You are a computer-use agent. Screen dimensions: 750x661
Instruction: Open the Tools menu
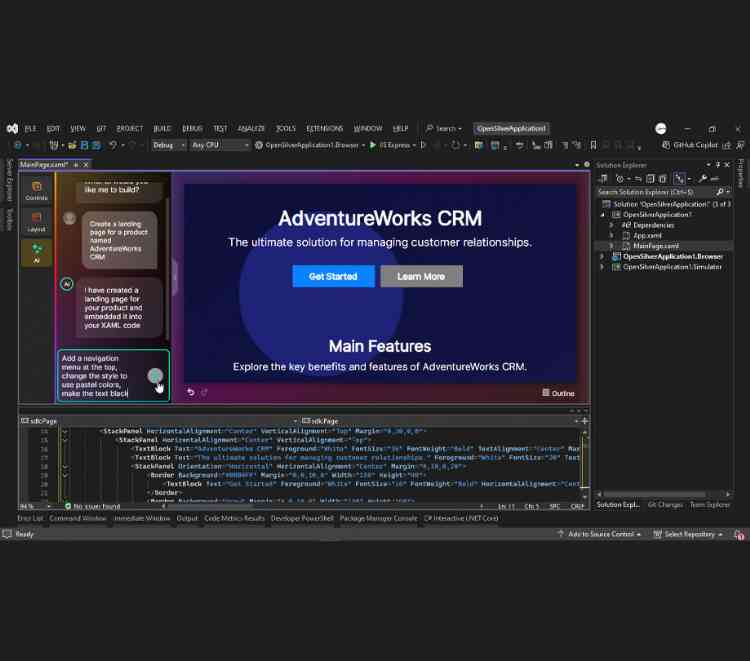[x=286, y=128]
